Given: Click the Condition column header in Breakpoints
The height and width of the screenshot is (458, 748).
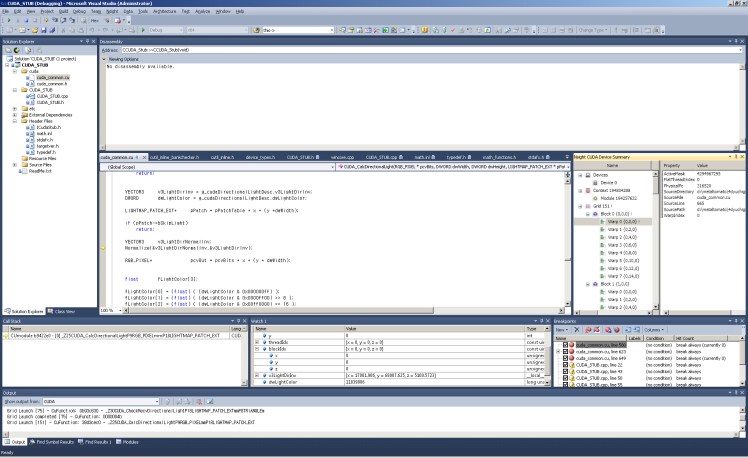Looking at the screenshot, I should coord(658,338).
